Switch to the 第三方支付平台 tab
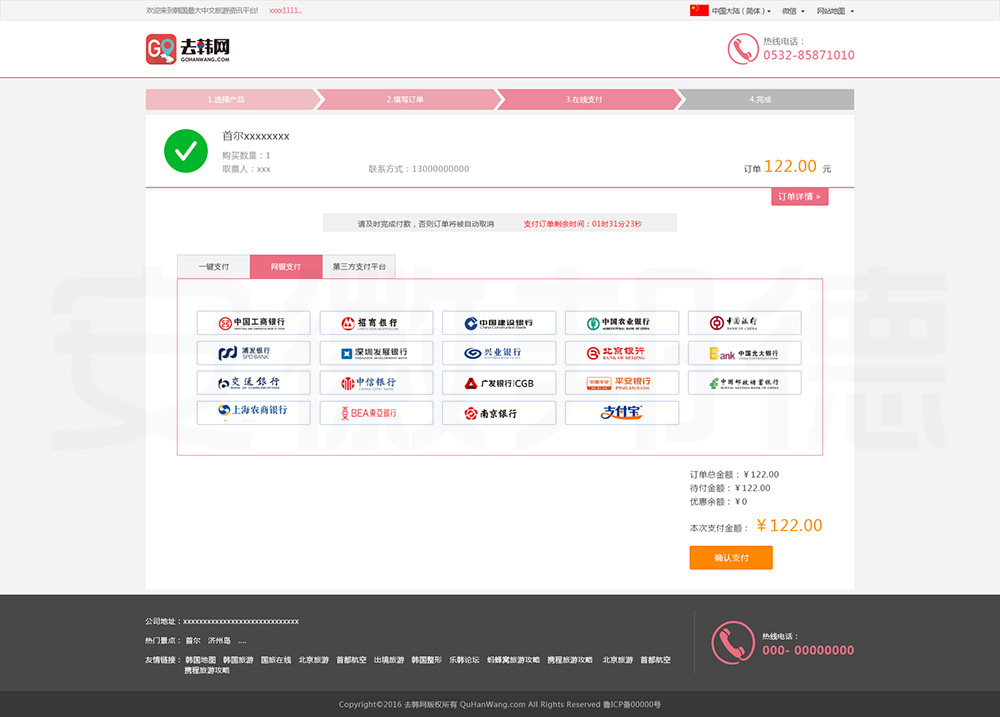 tap(359, 267)
